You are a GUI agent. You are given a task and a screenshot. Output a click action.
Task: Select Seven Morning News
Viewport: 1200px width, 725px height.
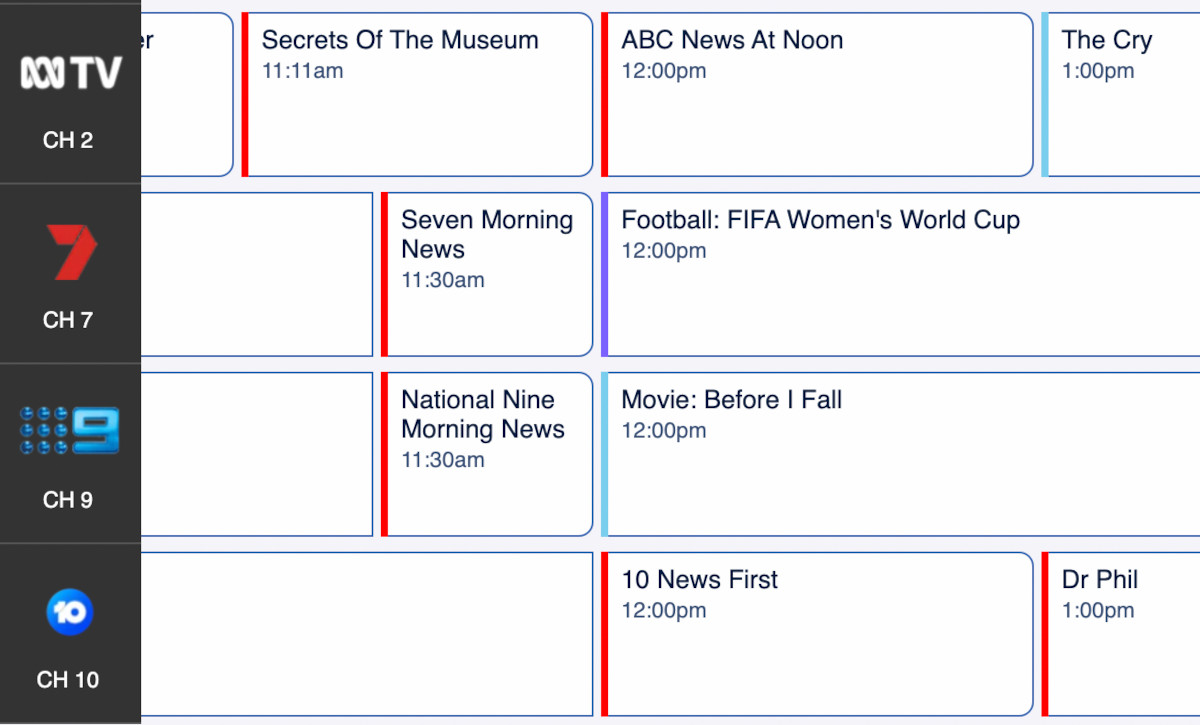[x=487, y=274]
